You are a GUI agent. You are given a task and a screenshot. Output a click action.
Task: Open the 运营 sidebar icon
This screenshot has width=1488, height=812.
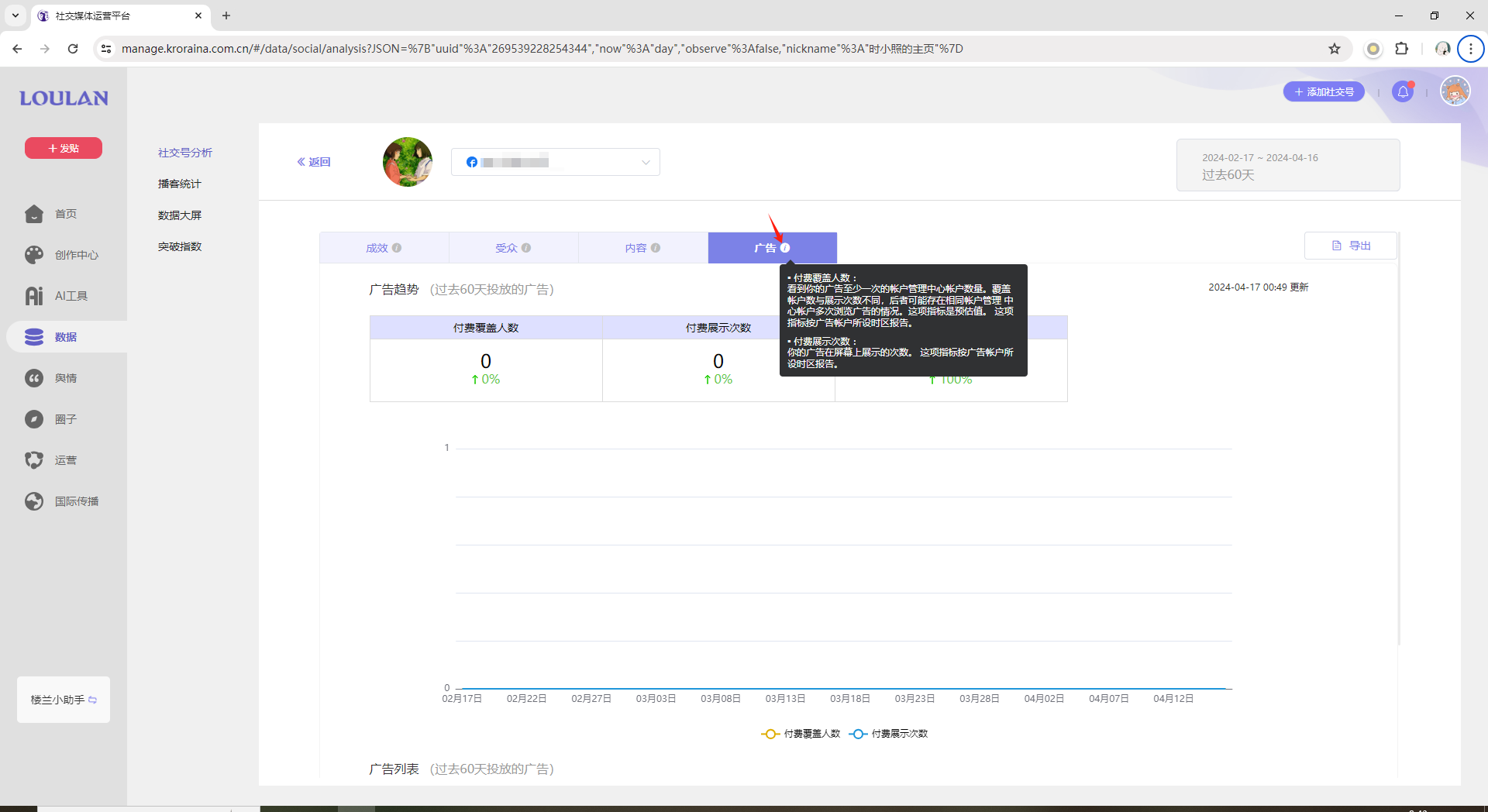coord(34,460)
